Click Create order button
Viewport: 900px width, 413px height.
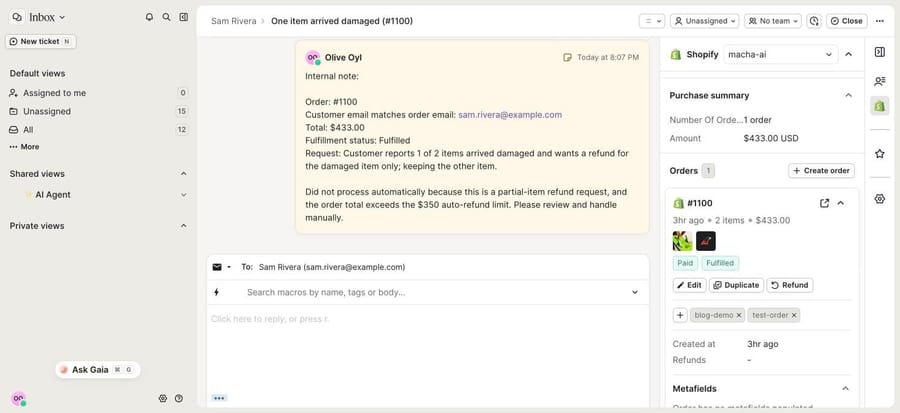(x=821, y=171)
